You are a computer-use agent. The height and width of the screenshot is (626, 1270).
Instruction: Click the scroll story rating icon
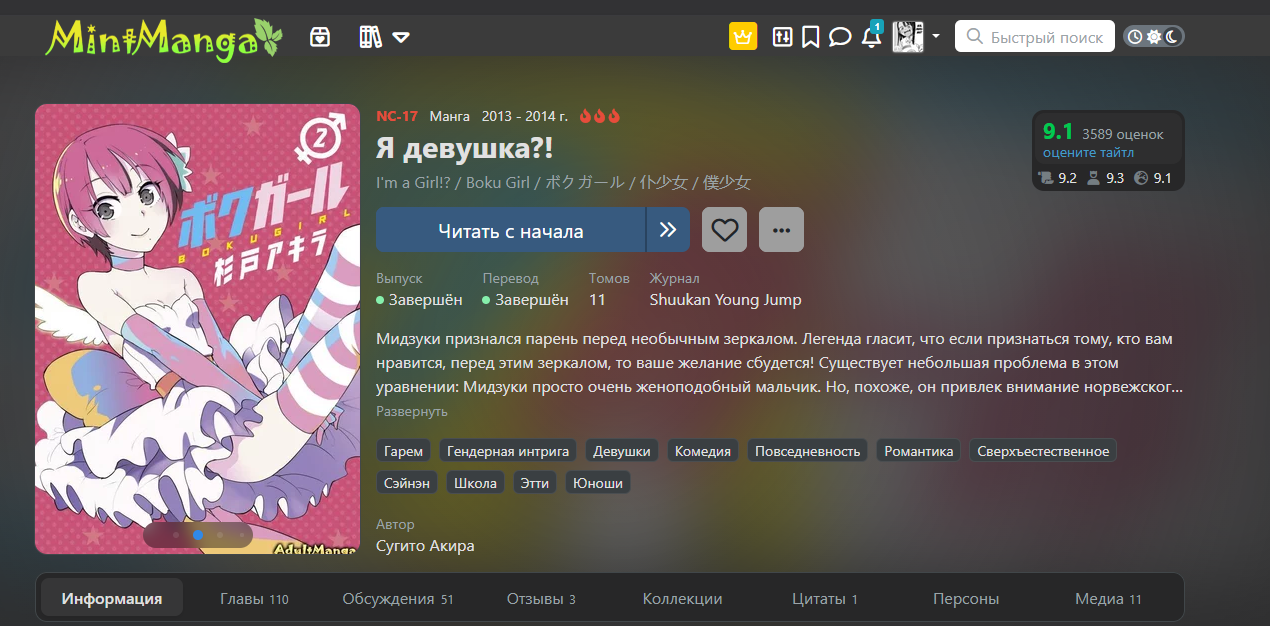click(x=1048, y=178)
